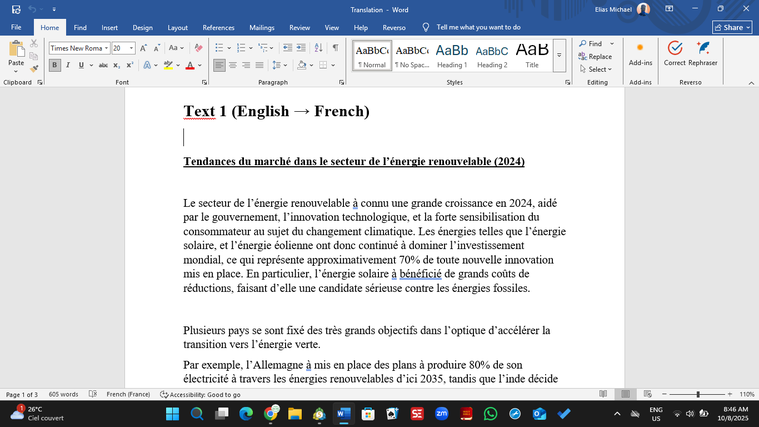Toggle left alignment button
The image size is (759, 427).
[219, 65]
